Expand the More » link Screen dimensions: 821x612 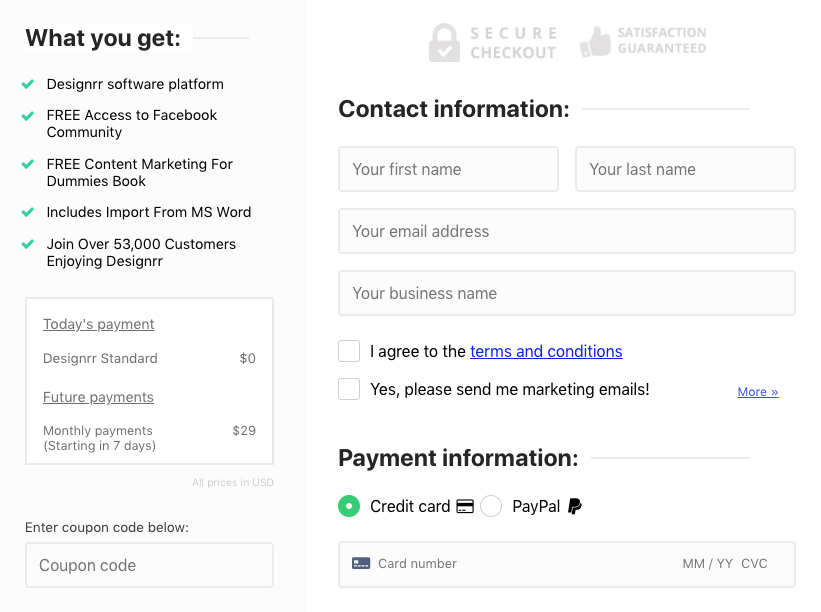tap(757, 392)
